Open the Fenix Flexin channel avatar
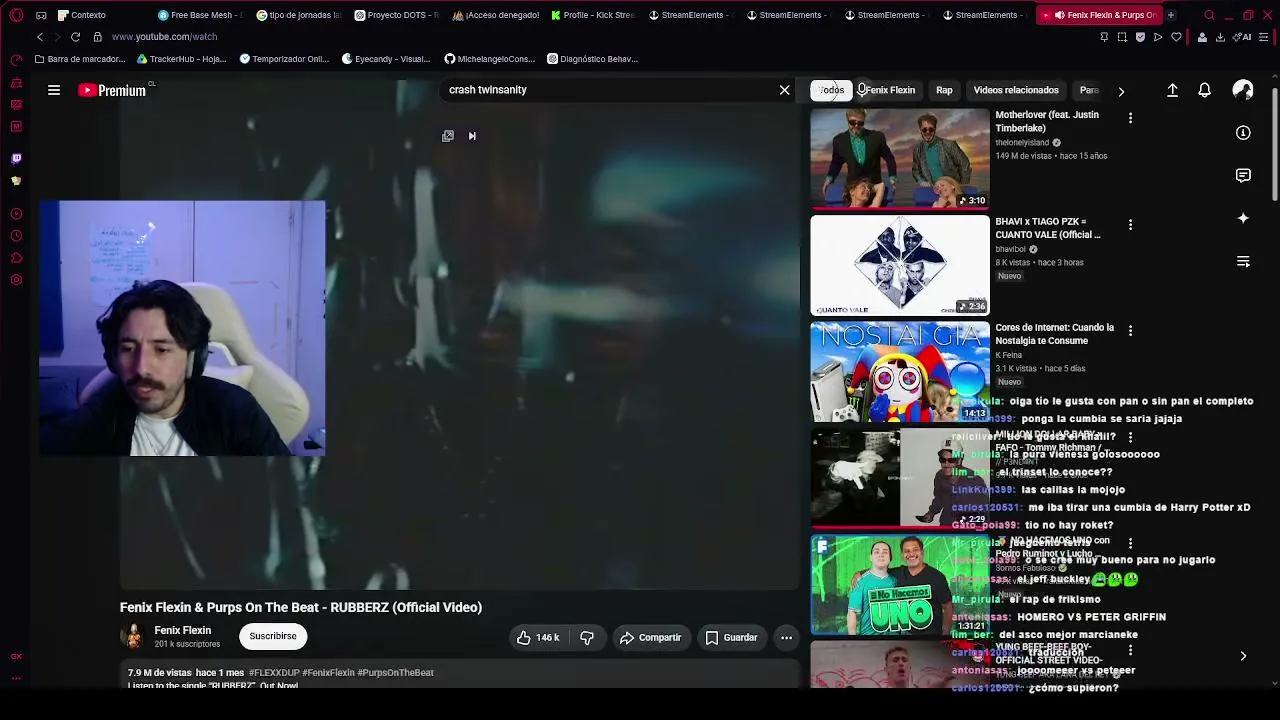Viewport: 1280px width, 720px height. (132, 636)
